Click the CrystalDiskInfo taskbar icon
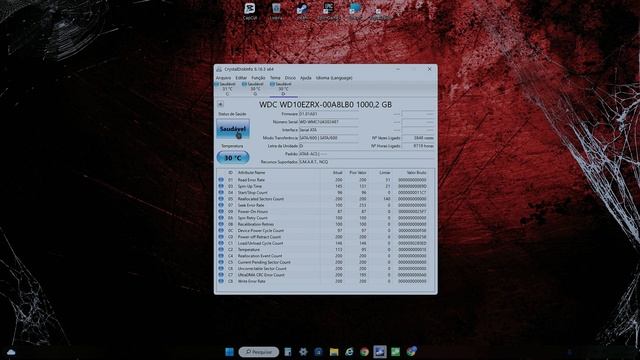640x360 pixels. click(380, 352)
